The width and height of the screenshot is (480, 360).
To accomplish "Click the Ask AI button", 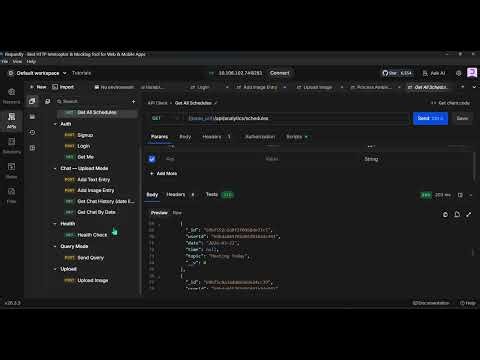I will [x=434, y=73].
